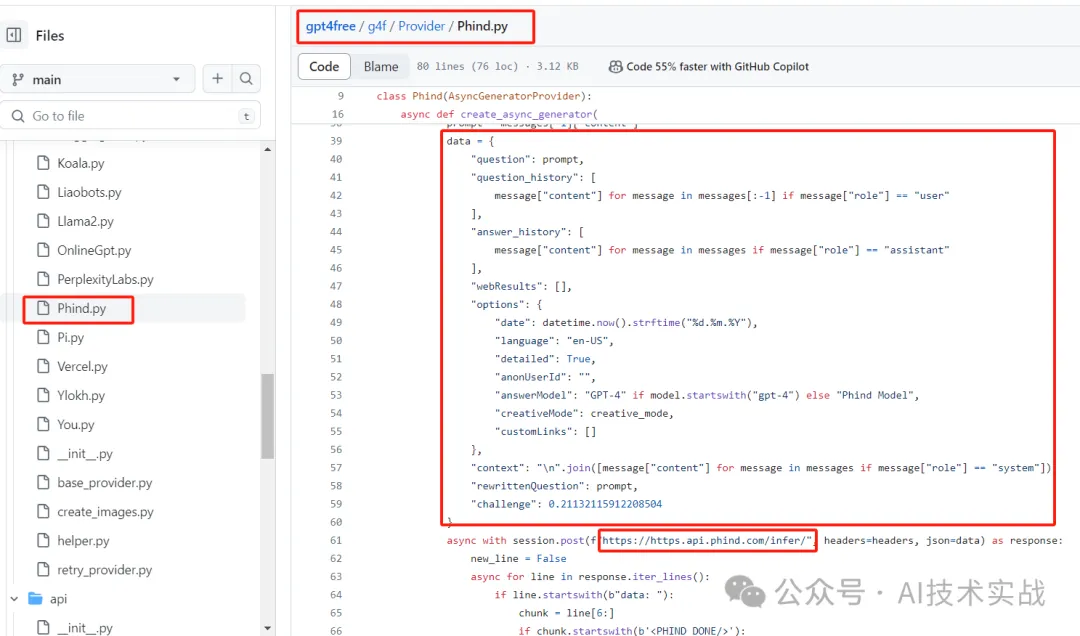Click the file icon beside Vercel.py

tap(43, 366)
